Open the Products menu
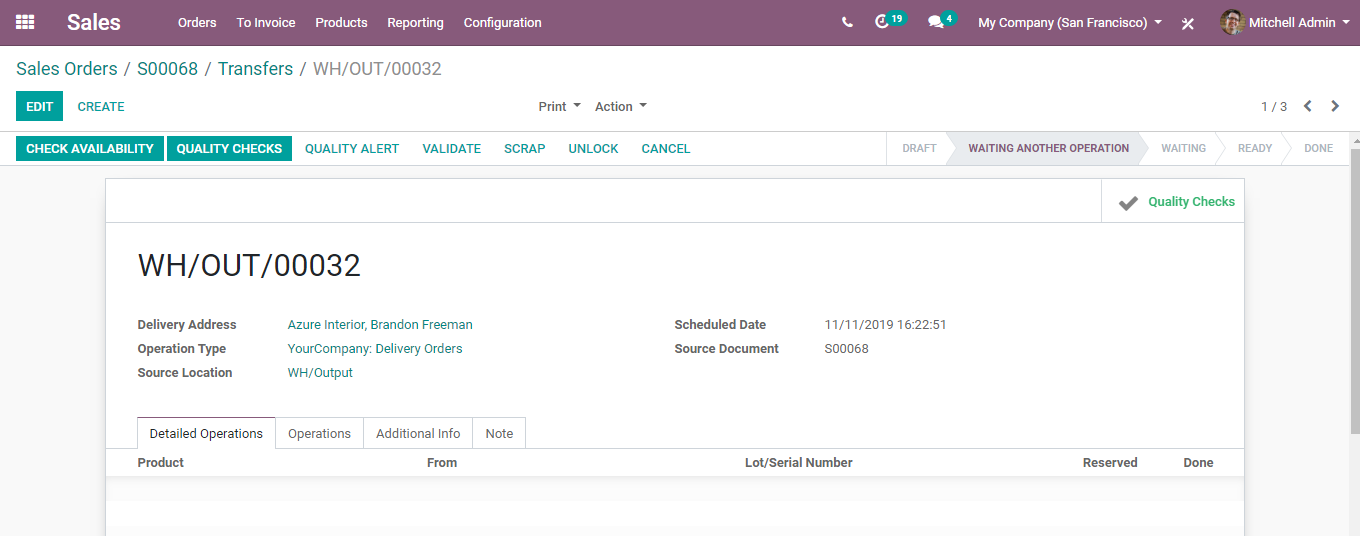 (x=341, y=22)
